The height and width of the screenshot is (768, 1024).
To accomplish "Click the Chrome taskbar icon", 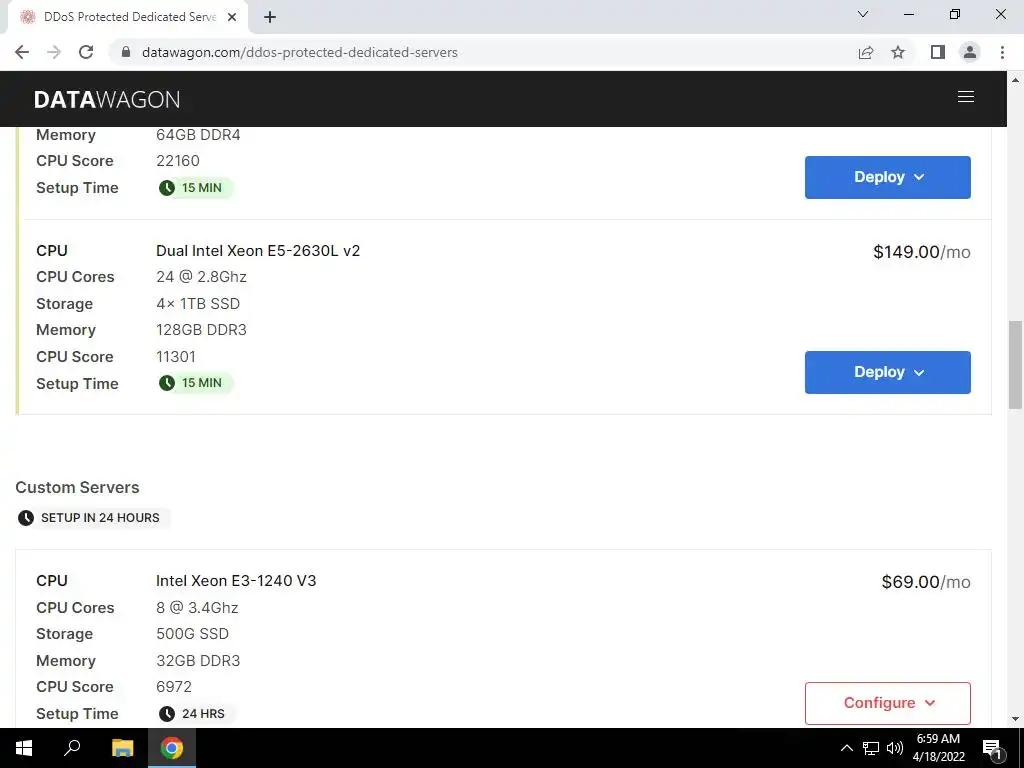I will click(172, 748).
